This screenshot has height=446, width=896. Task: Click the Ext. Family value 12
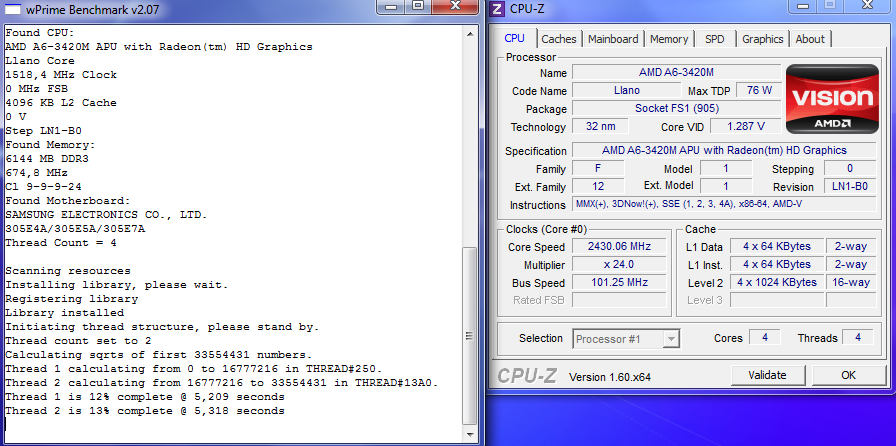[598, 186]
